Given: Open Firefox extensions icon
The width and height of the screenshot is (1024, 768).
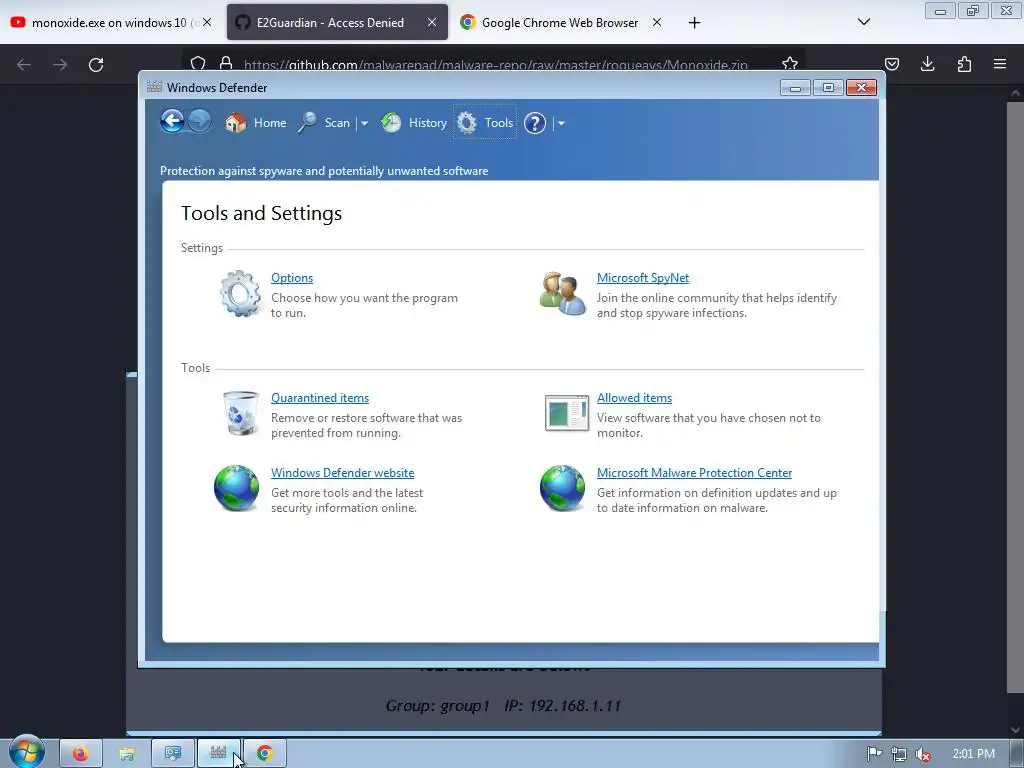Looking at the screenshot, I should pyautogui.click(x=964, y=64).
